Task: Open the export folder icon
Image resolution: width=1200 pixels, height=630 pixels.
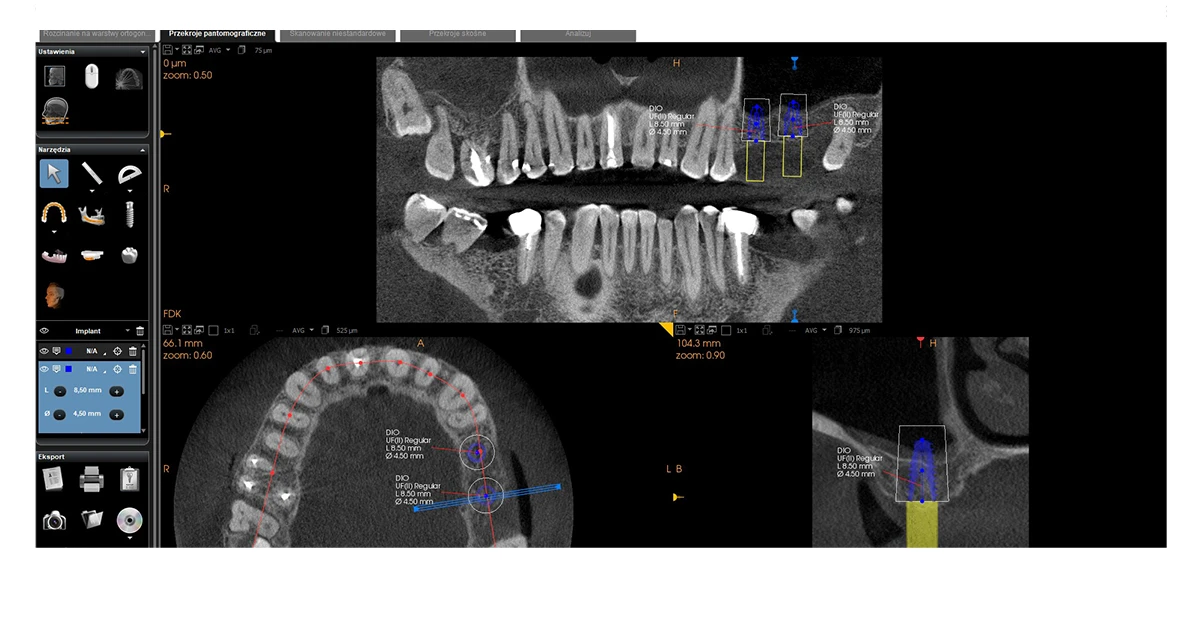Action: [x=92, y=518]
